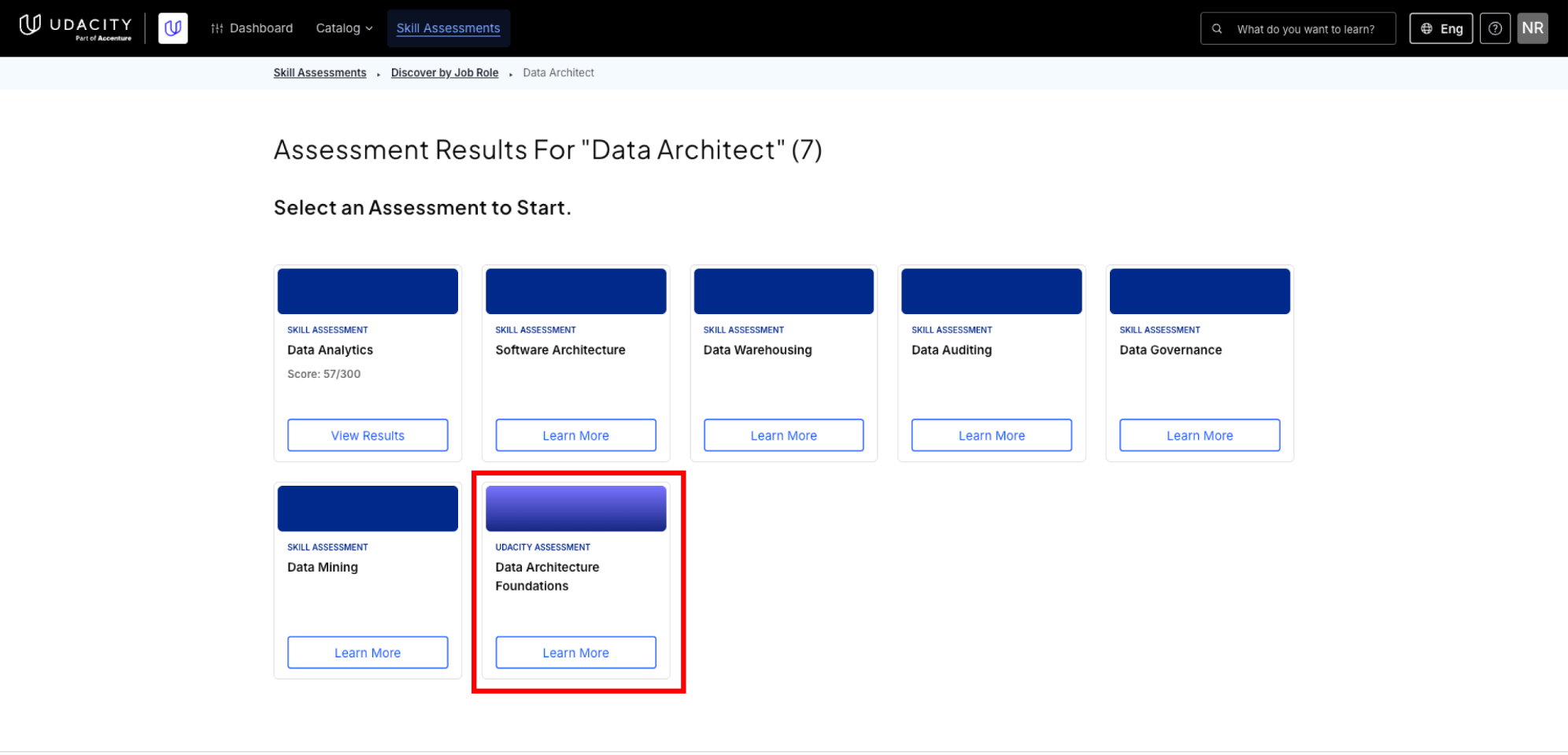Screen dimensions: 1568x755
Task: Go to Skill Assessments breadcrumb link
Action: (320, 72)
